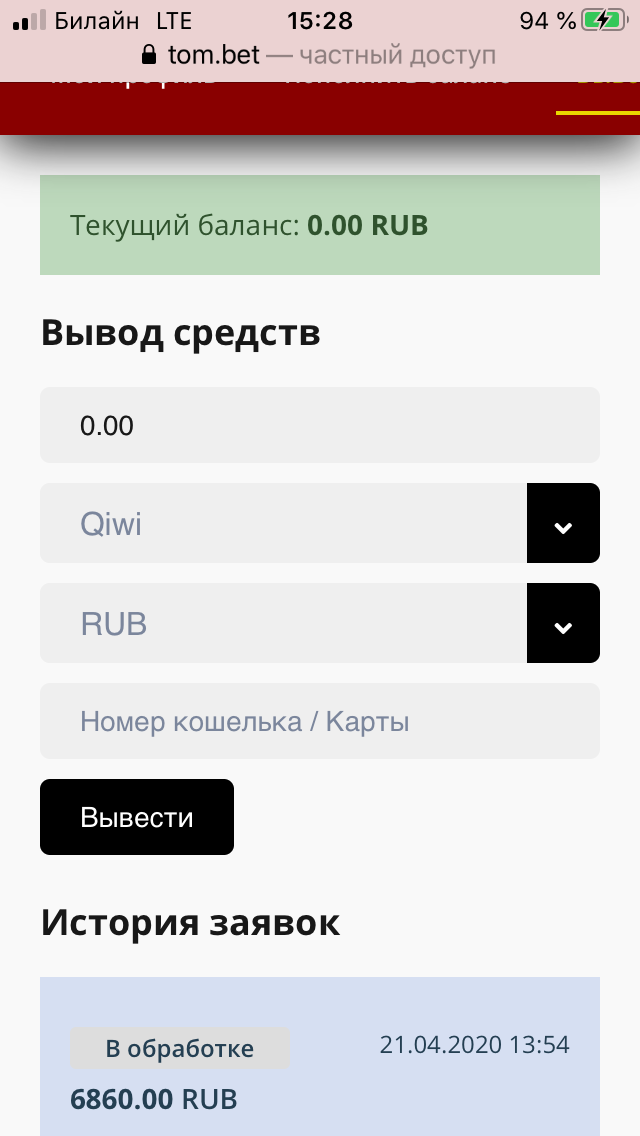The height and width of the screenshot is (1136, 640).
Task: Click the В обработке status badge
Action: click(x=179, y=1048)
